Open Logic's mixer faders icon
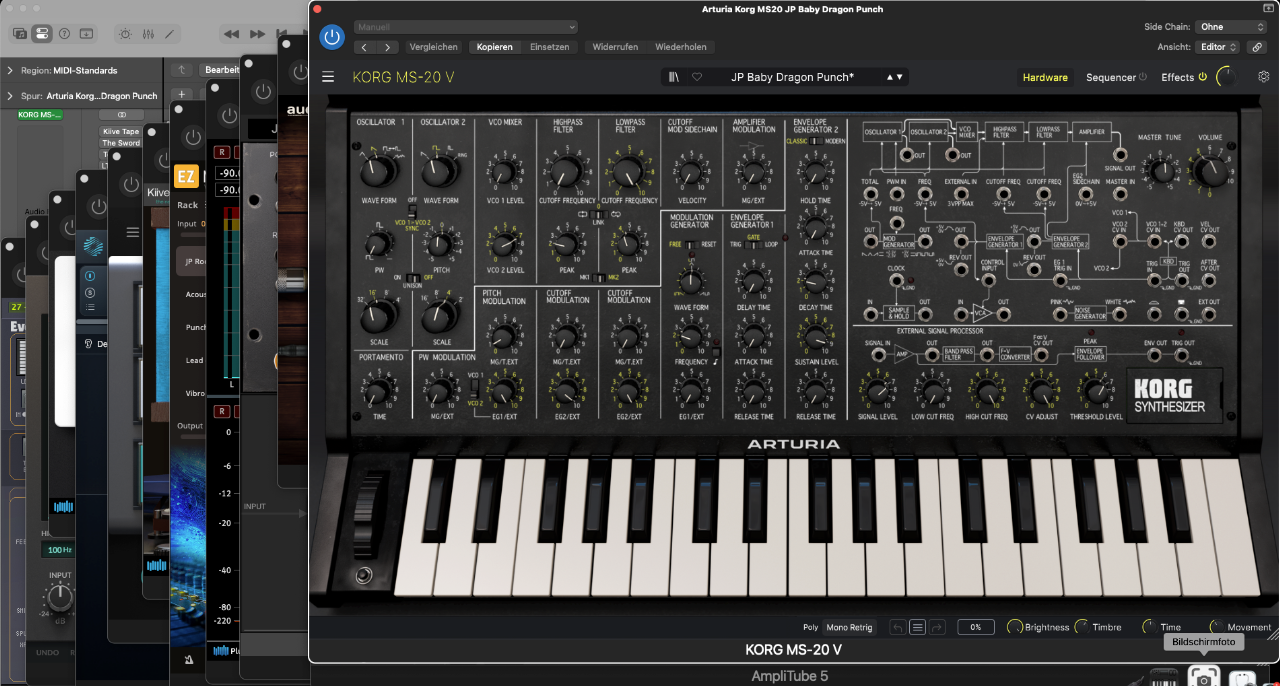 click(x=148, y=33)
